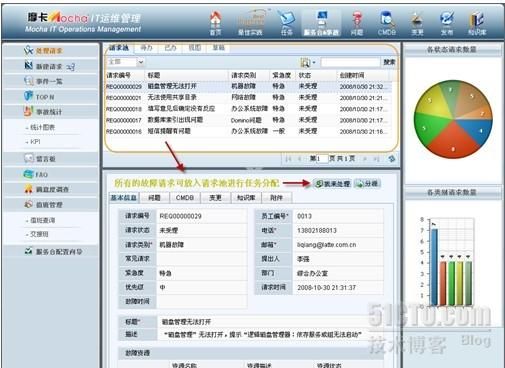This screenshot has height=368, width=505.
Task: Select request row REQ00000029
Action: [249, 86]
